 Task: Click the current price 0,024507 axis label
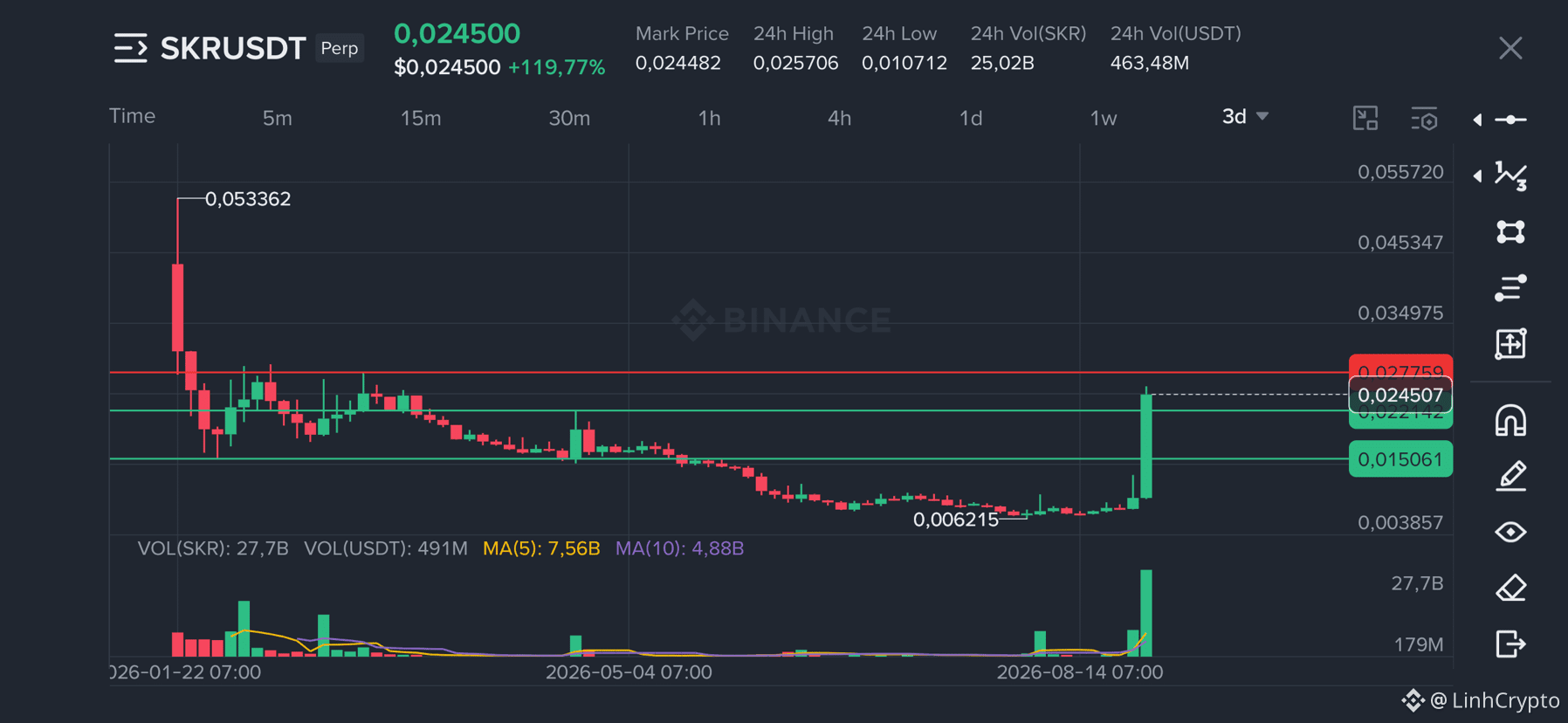tap(1400, 395)
